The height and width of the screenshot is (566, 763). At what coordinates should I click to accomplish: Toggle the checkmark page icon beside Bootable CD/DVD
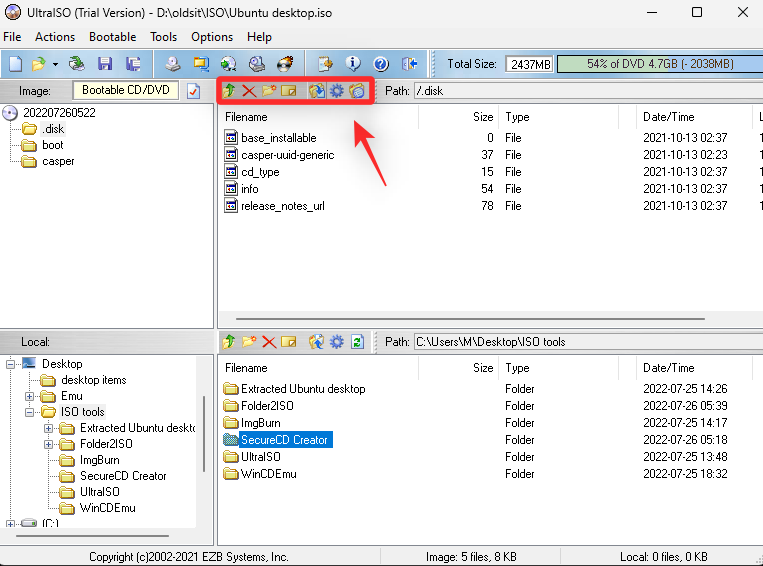click(x=194, y=91)
